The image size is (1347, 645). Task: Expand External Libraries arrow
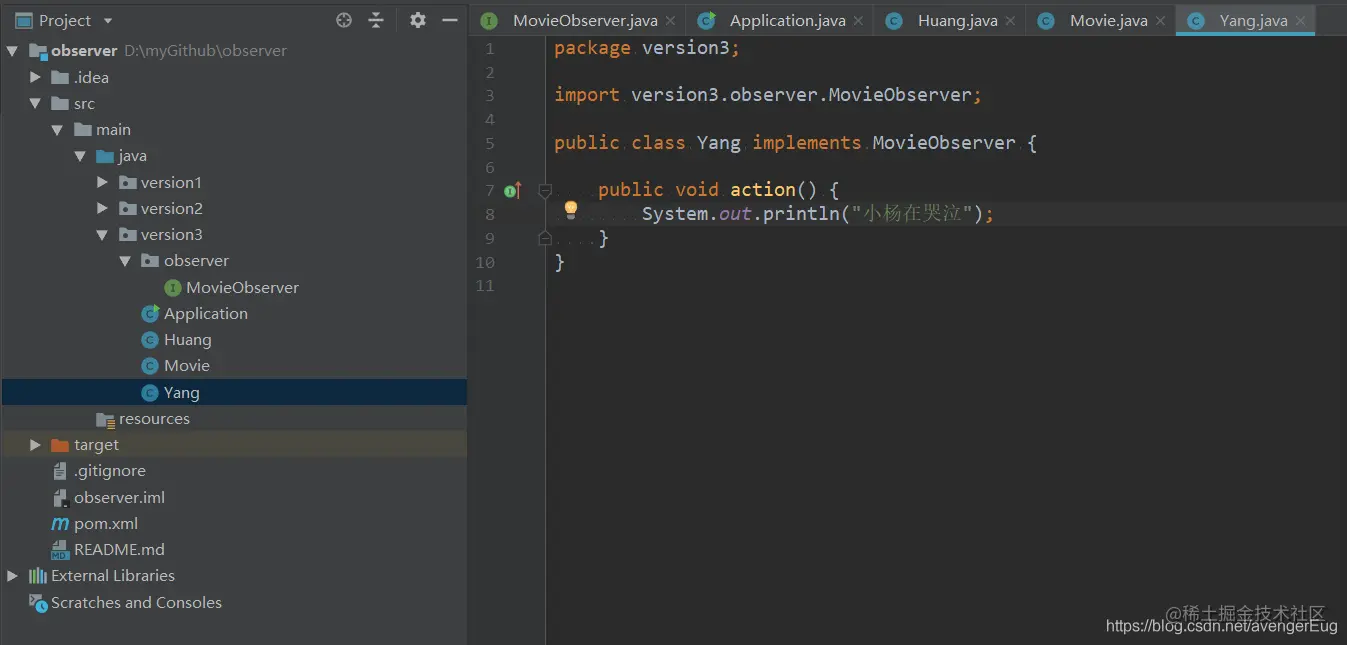point(13,576)
